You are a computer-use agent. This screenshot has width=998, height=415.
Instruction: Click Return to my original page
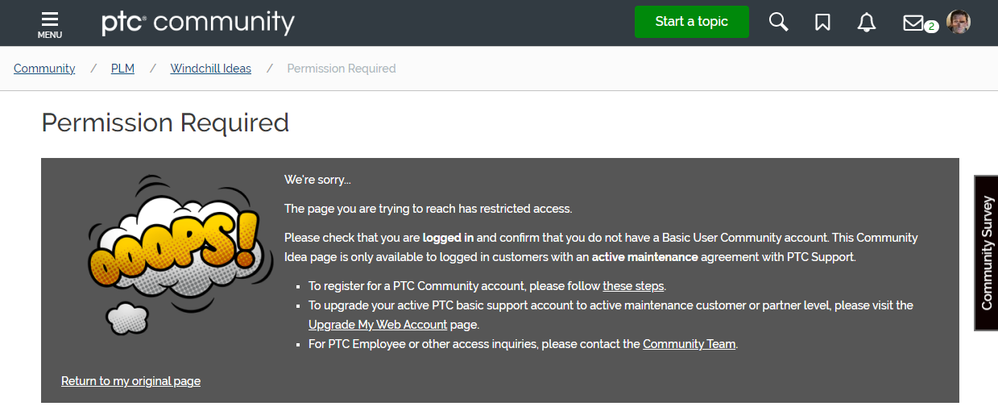(131, 381)
